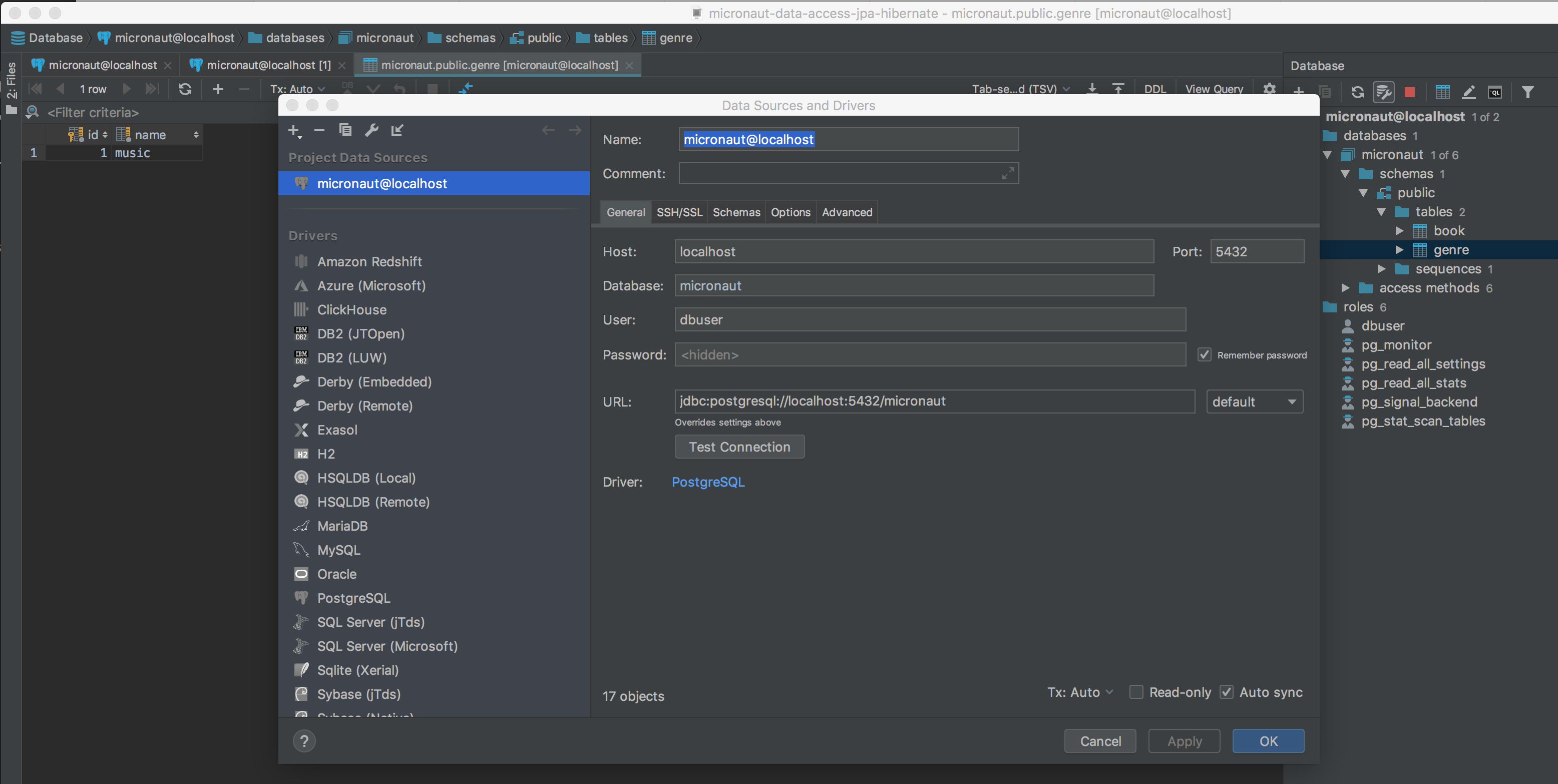Duplicate the selected data source
The image size is (1558, 784).
click(345, 130)
